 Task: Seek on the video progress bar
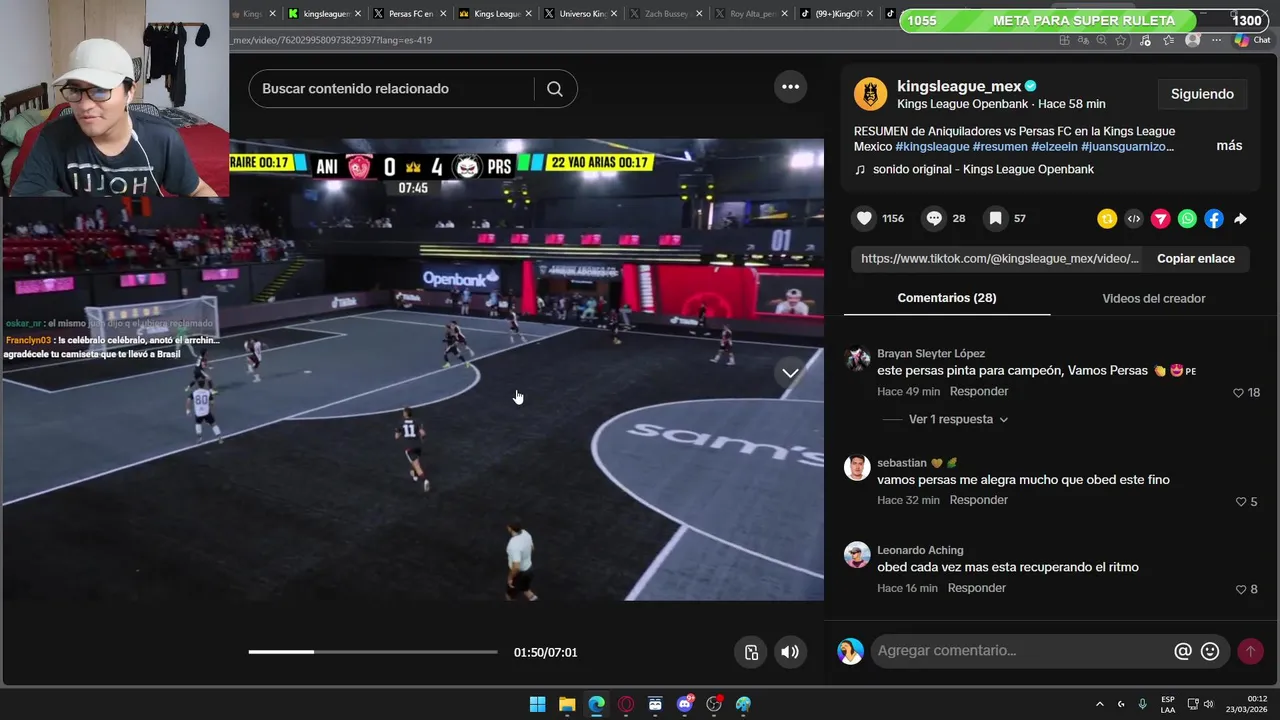coord(372,652)
